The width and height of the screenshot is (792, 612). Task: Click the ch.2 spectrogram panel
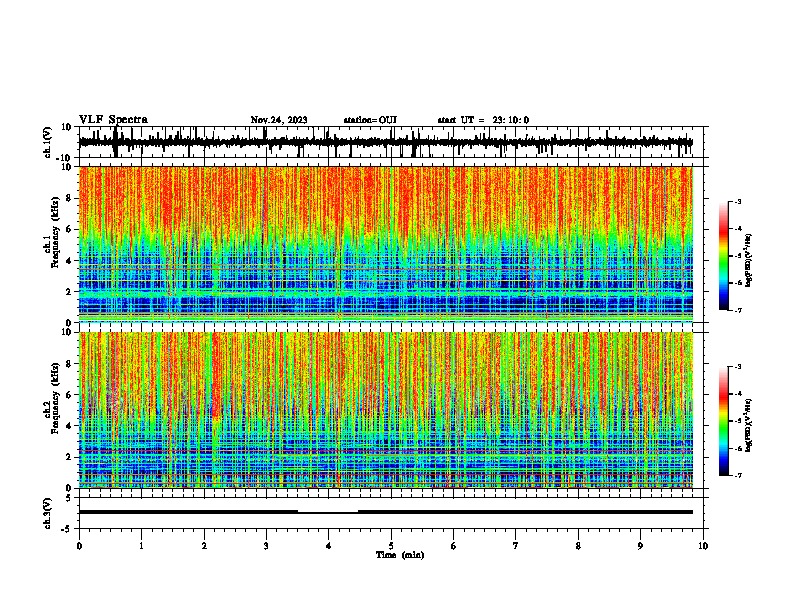(x=386, y=410)
